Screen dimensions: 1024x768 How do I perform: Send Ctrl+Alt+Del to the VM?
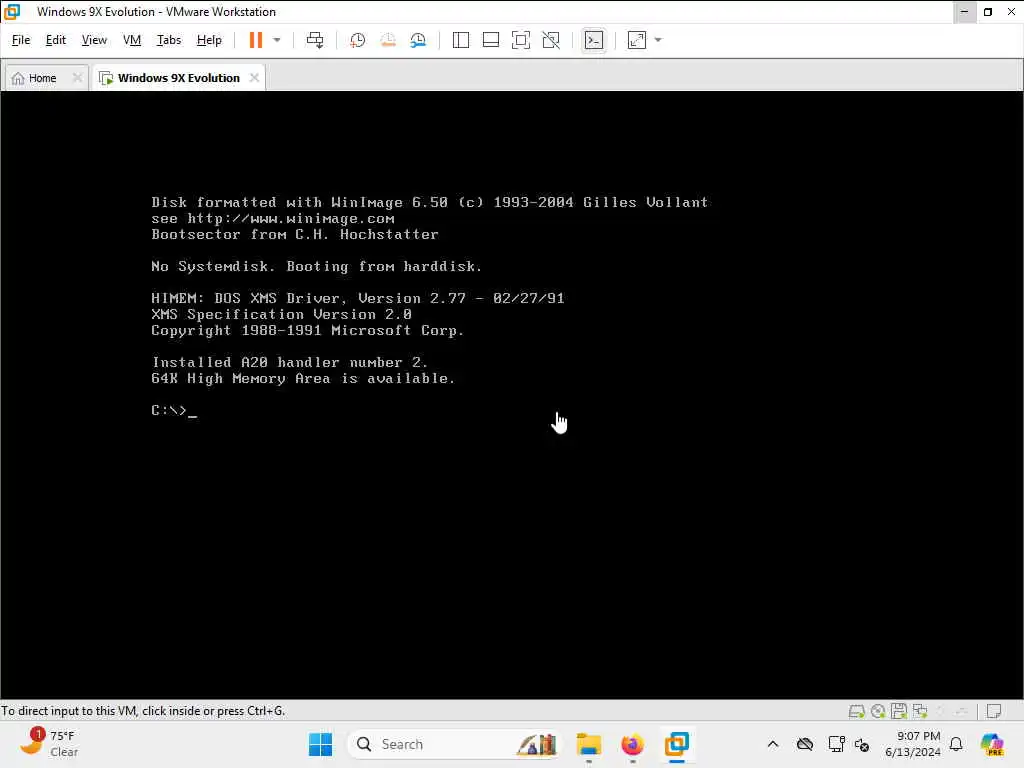pyautogui.click(x=315, y=40)
